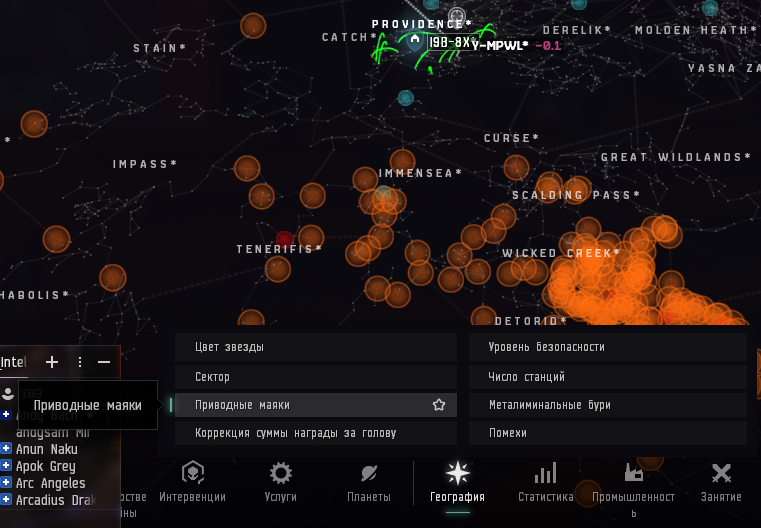
Task: Click the MOLDEN HEATH region label
Action: point(696,30)
